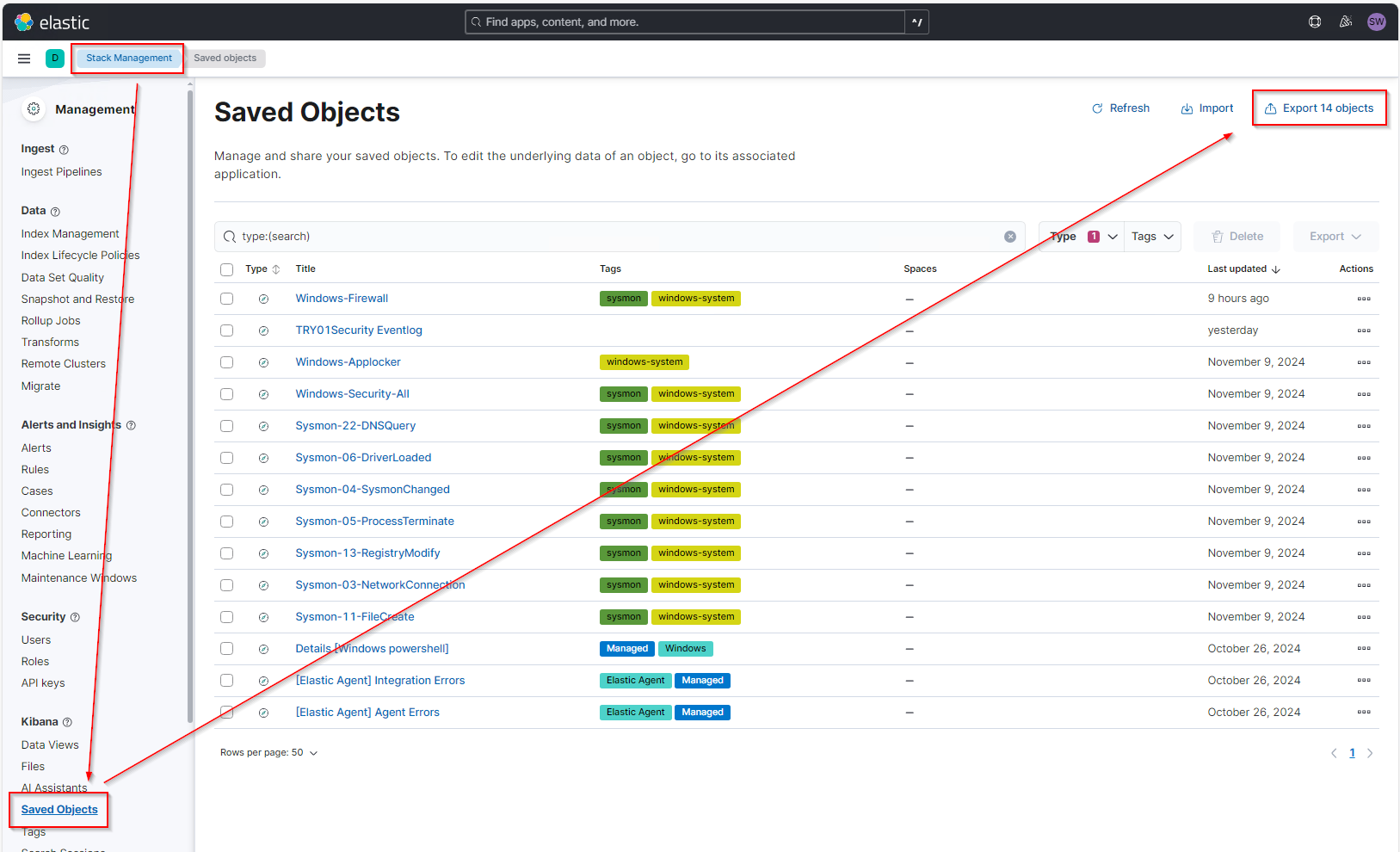1400x852 pixels.
Task: Open Details [Windows powershell] link
Action: pos(372,649)
